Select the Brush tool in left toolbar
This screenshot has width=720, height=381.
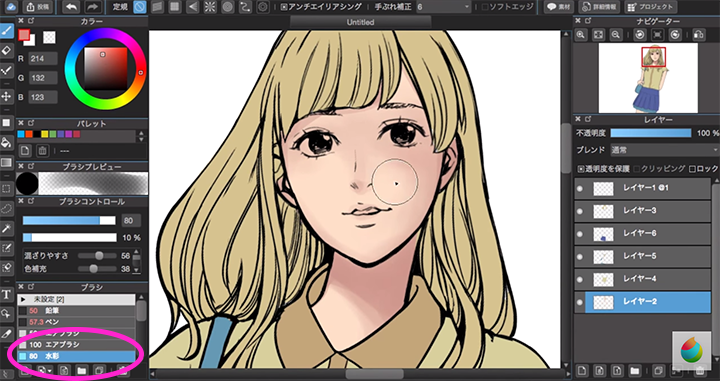click(6, 31)
